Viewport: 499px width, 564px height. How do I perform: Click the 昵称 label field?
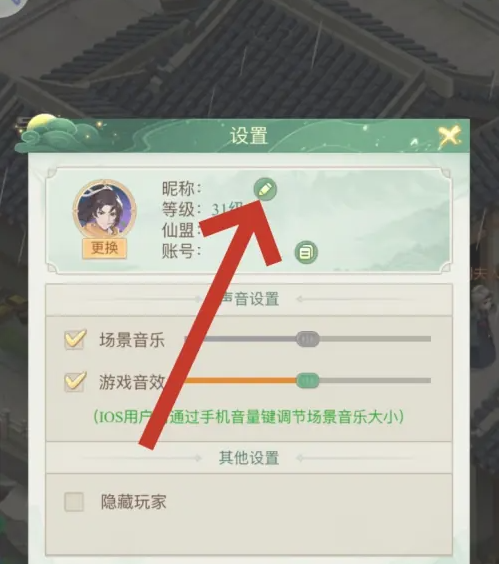click(x=182, y=188)
